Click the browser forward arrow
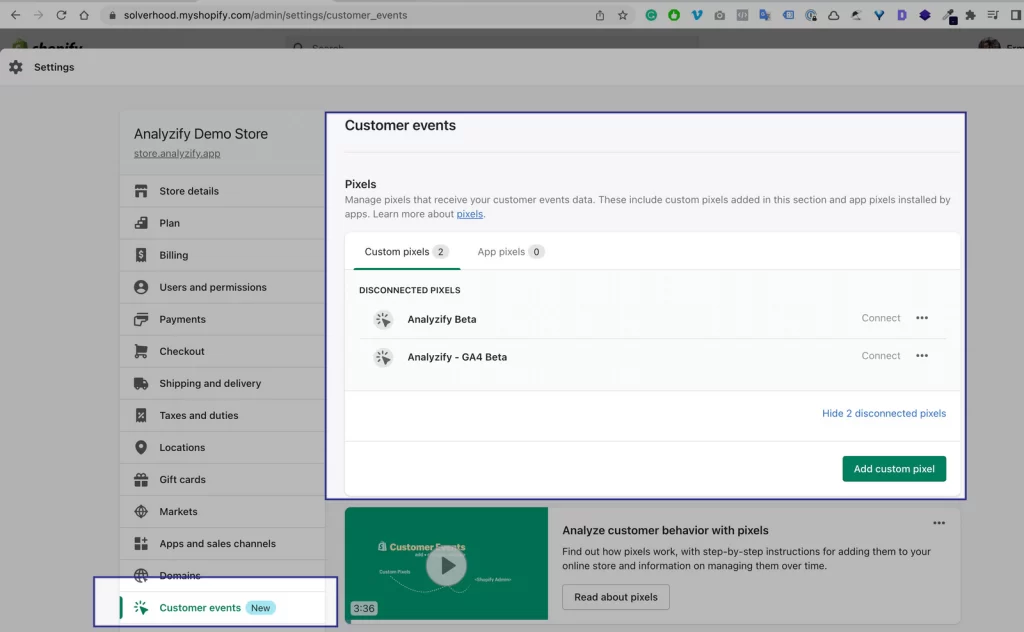1024x632 pixels. (39, 15)
